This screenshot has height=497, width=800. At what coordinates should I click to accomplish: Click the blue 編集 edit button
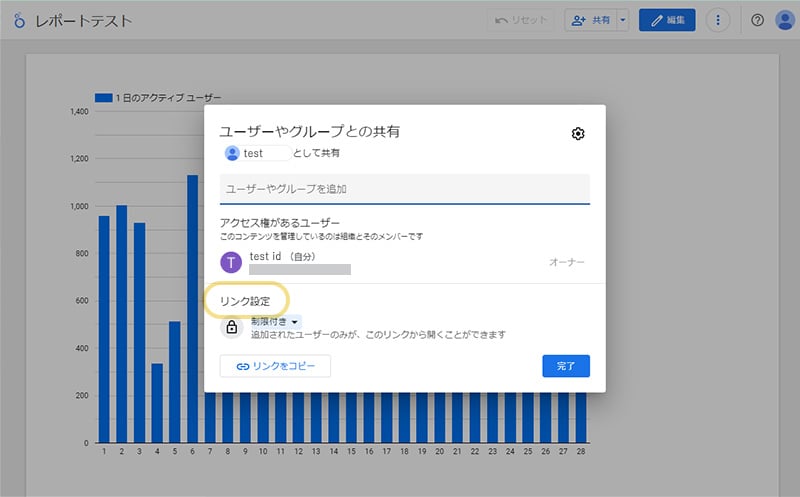(x=667, y=20)
